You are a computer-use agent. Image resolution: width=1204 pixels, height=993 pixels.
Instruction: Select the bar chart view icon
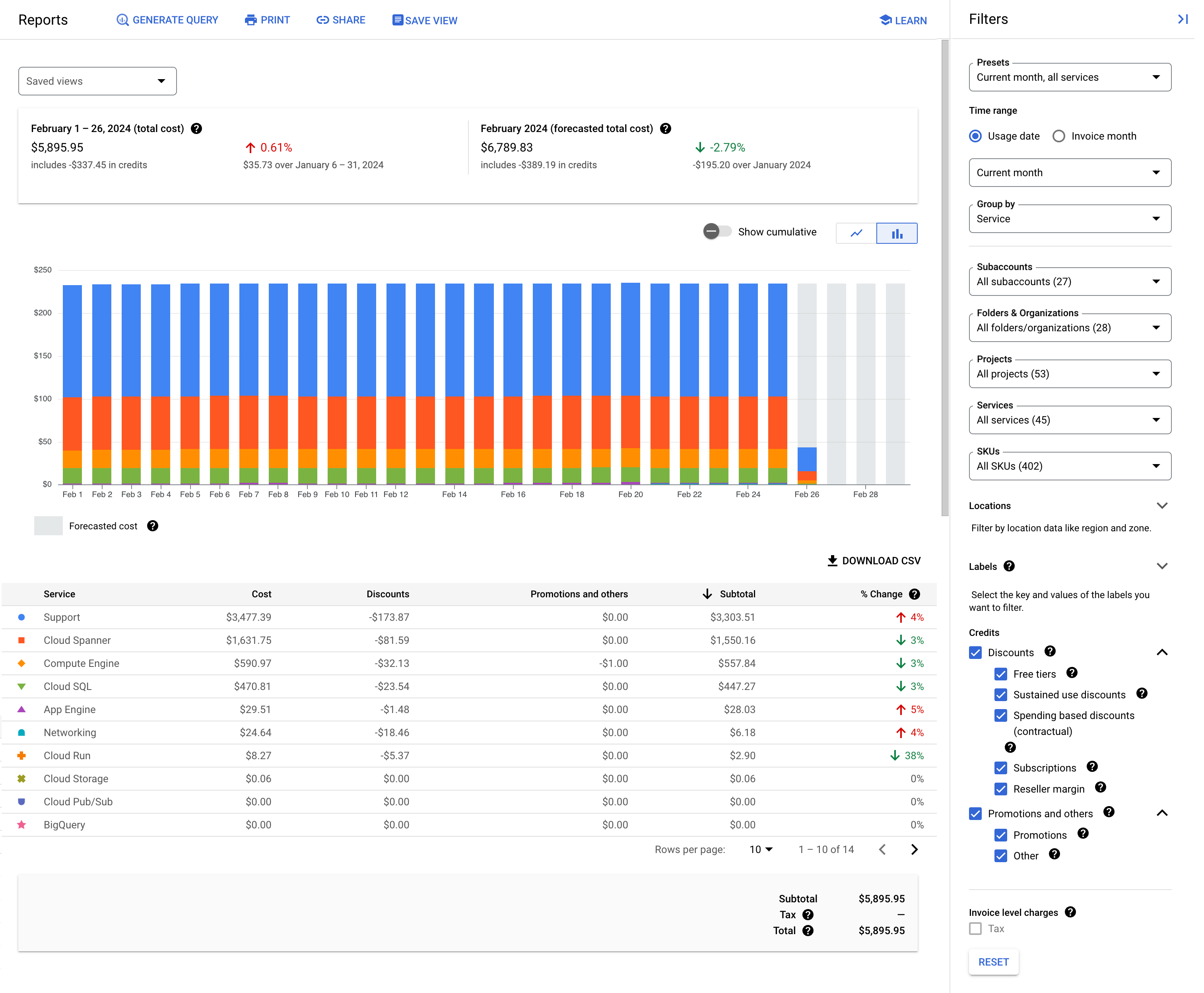[897, 233]
